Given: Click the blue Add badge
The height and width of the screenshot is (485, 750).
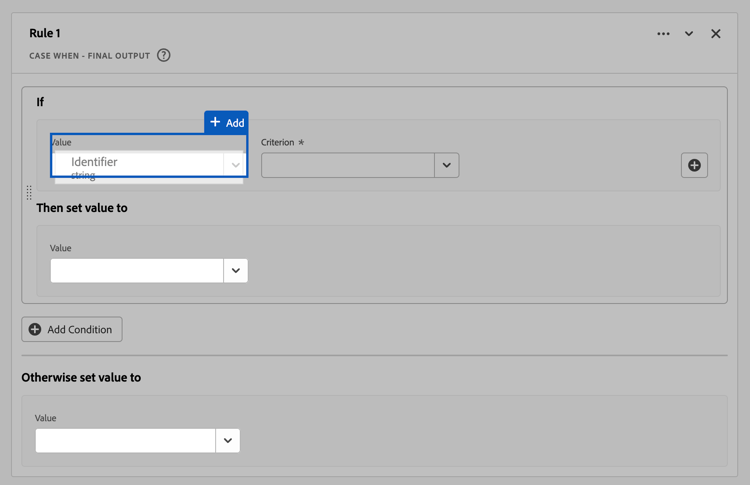Looking at the screenshot, I should click(x=226, y=122).
